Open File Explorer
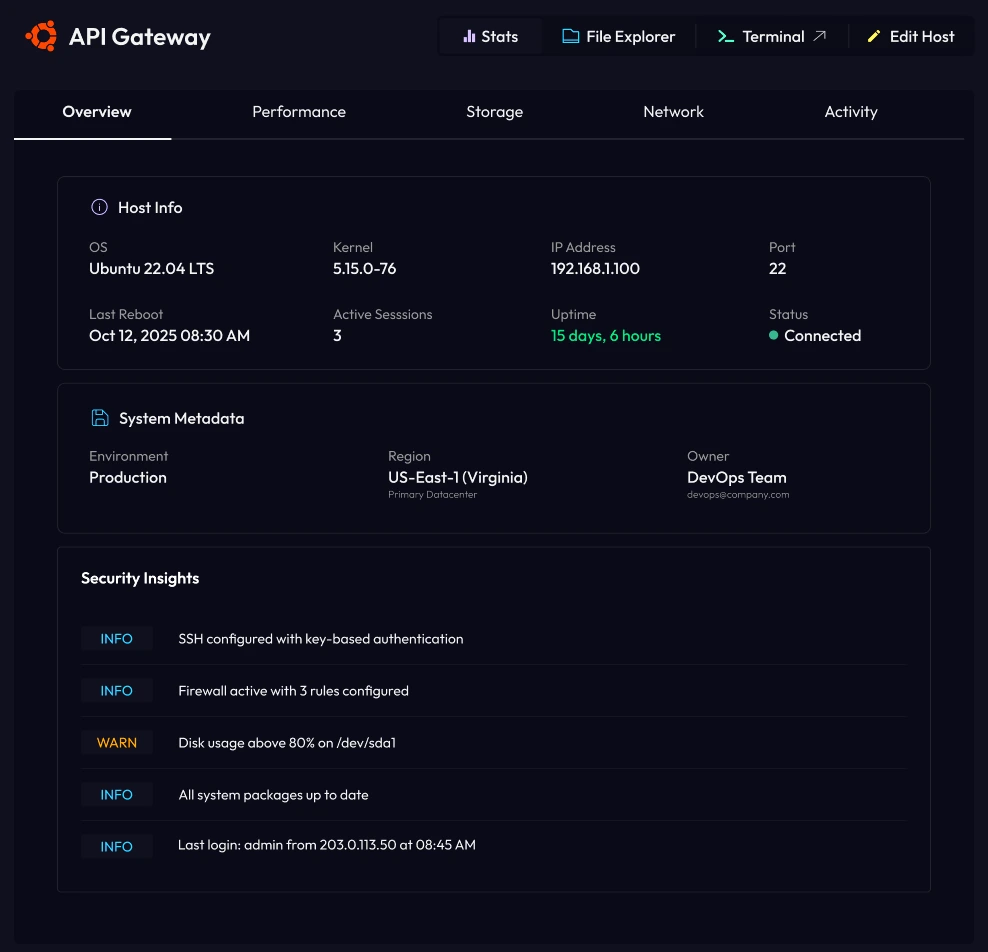Viewport: 988px width, 952px height. click(618, 37)
